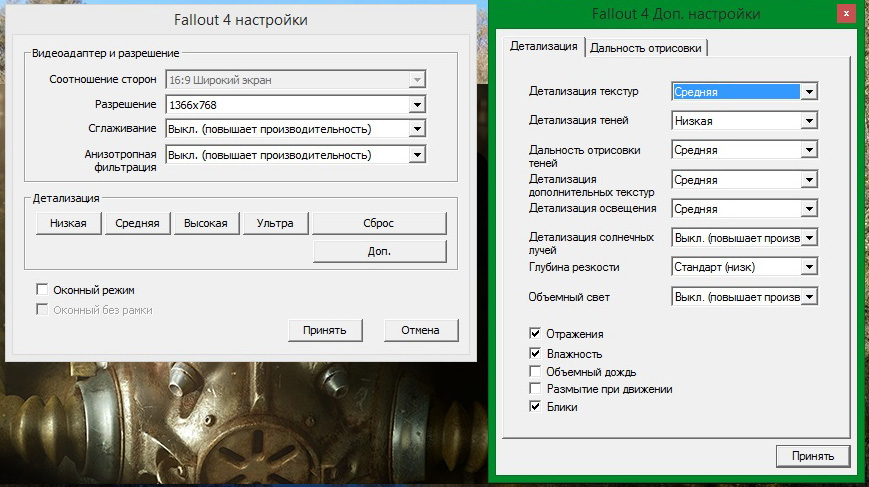Viewport: 869px width, 487px height.
Task: Expand the Разрешение 1366x768 dropdown
Action: pos(295,104)
